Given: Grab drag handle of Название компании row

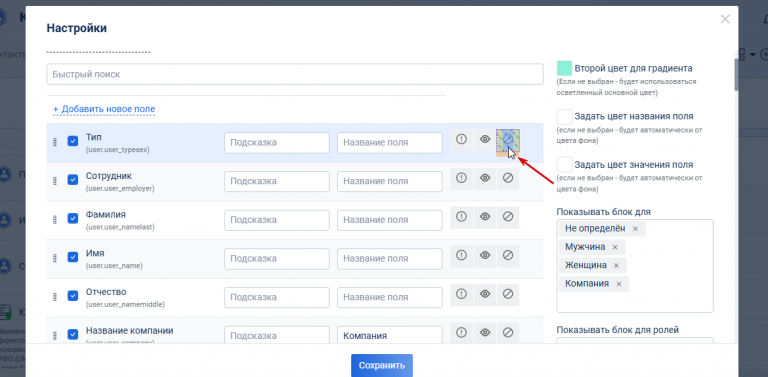Looking at the screenshot, I should 55,335.
